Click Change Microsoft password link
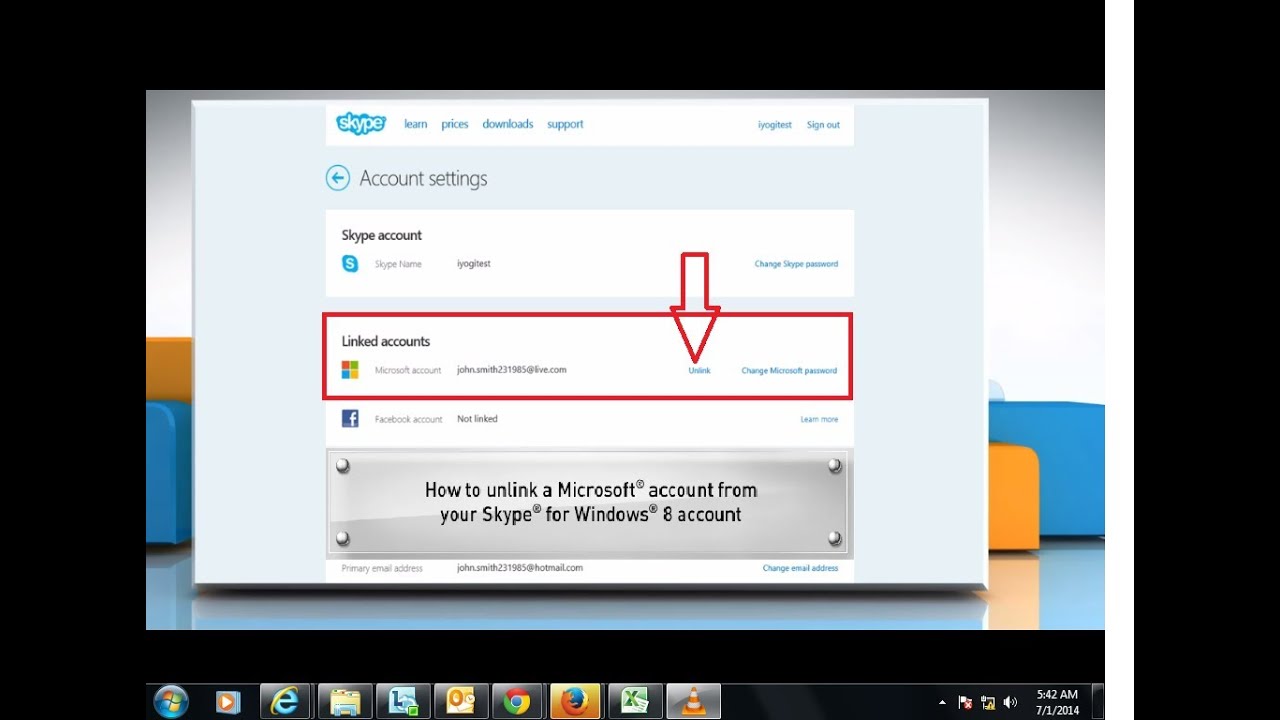 [789, 370]
